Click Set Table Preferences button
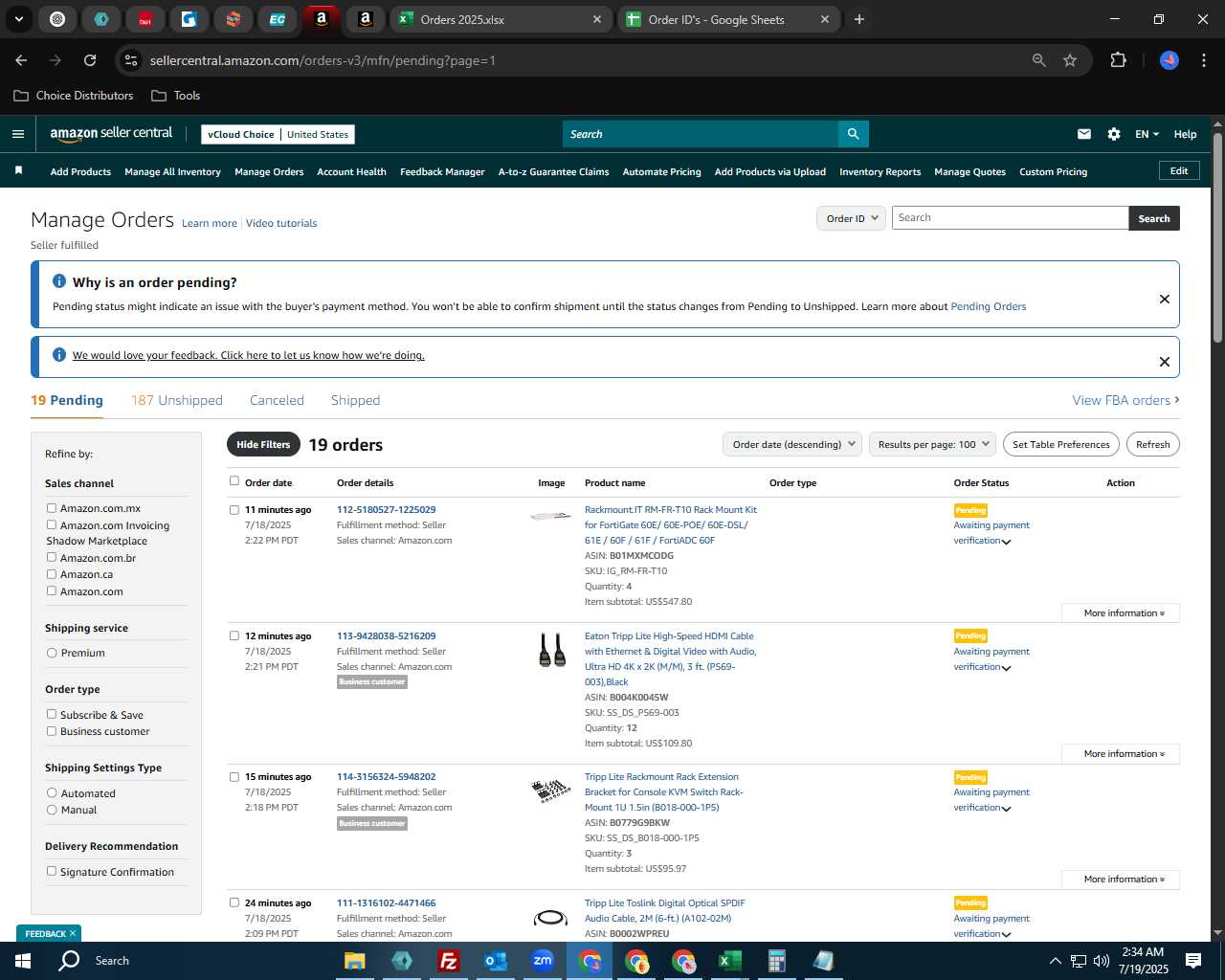Image resolution: width=1225 pixels, height=980 pixels. tap(1061, 444)
